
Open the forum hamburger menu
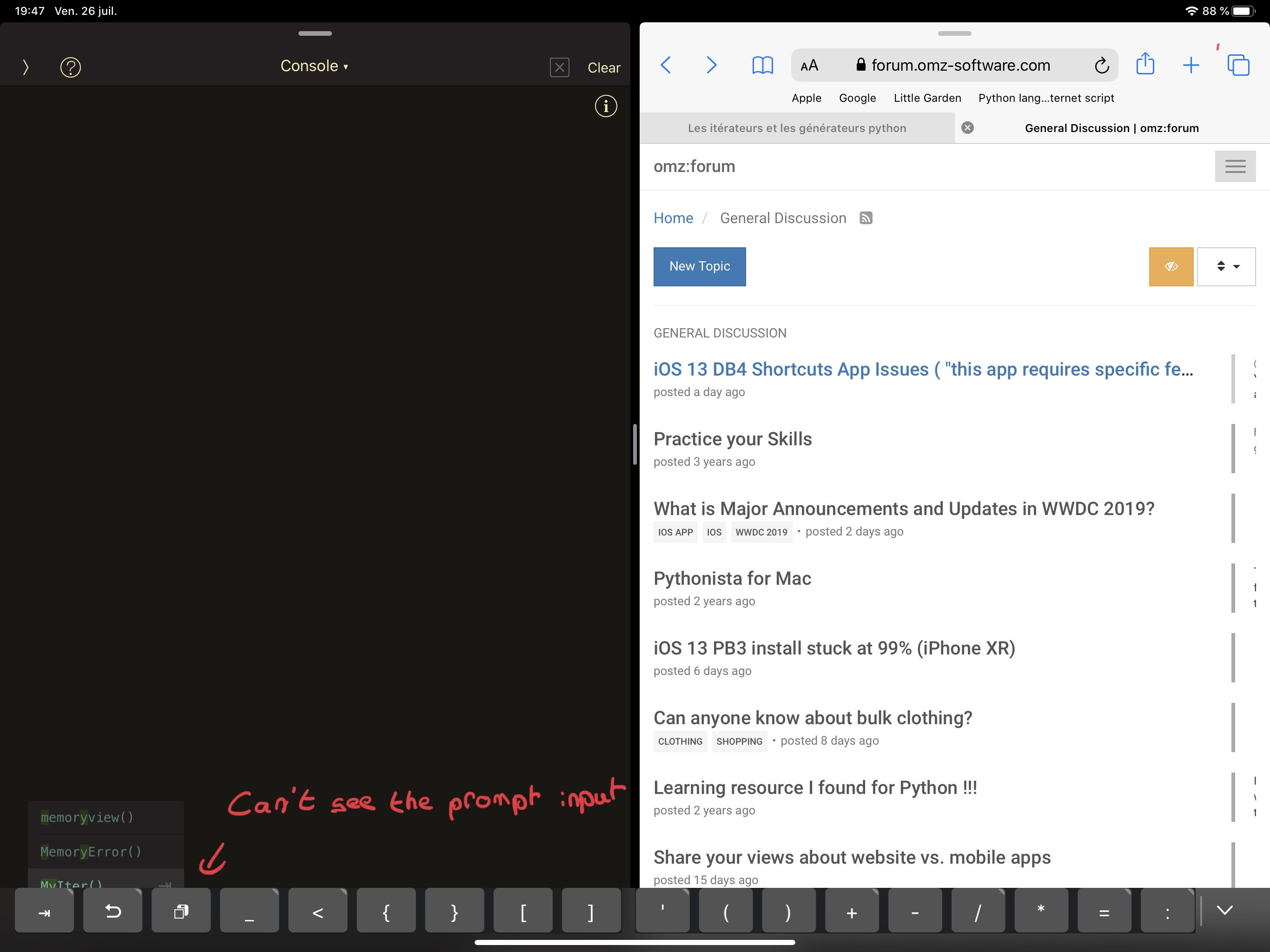pos(1235,166)
